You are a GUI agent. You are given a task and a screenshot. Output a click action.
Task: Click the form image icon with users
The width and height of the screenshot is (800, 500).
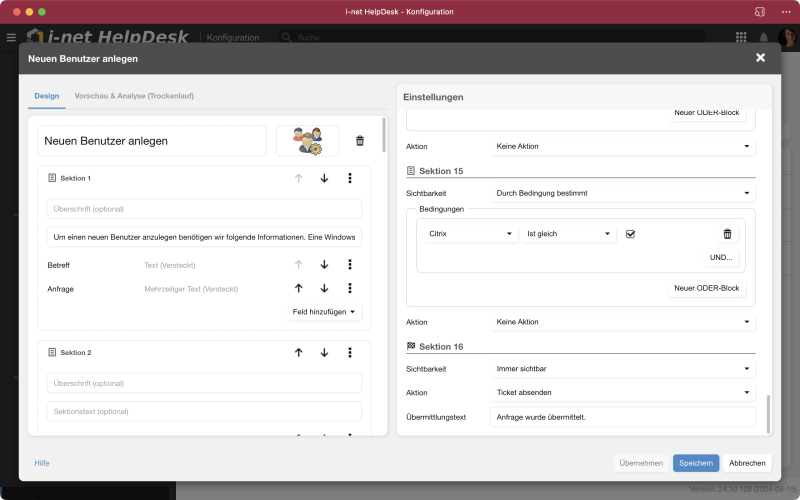[307, 141]
